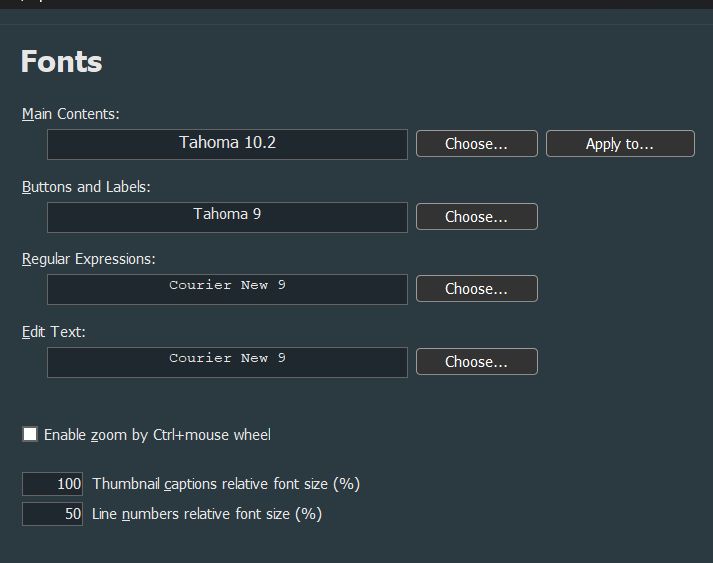Focus the thumbnail captions font size field

53,484
